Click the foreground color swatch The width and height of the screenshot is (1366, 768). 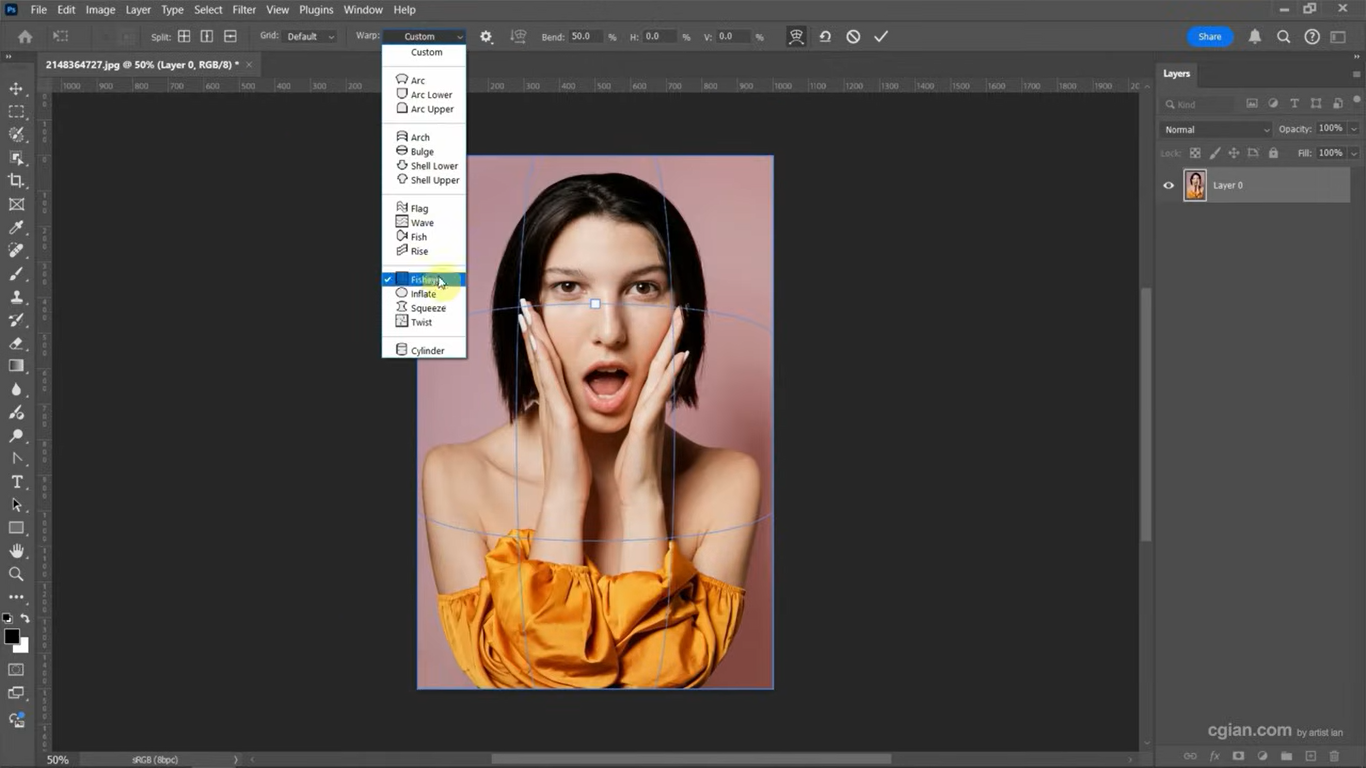coord(11,636)
